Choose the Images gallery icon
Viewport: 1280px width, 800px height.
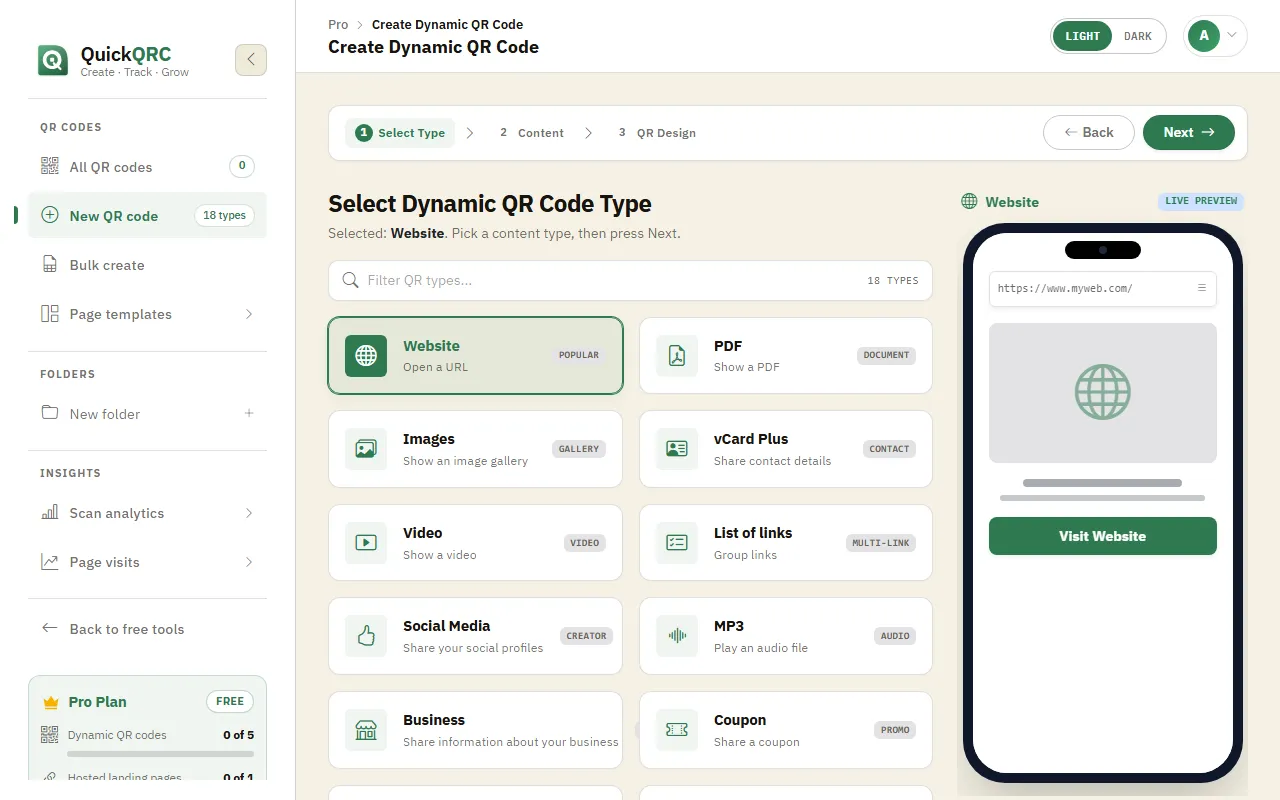click(x=366, y=449)
